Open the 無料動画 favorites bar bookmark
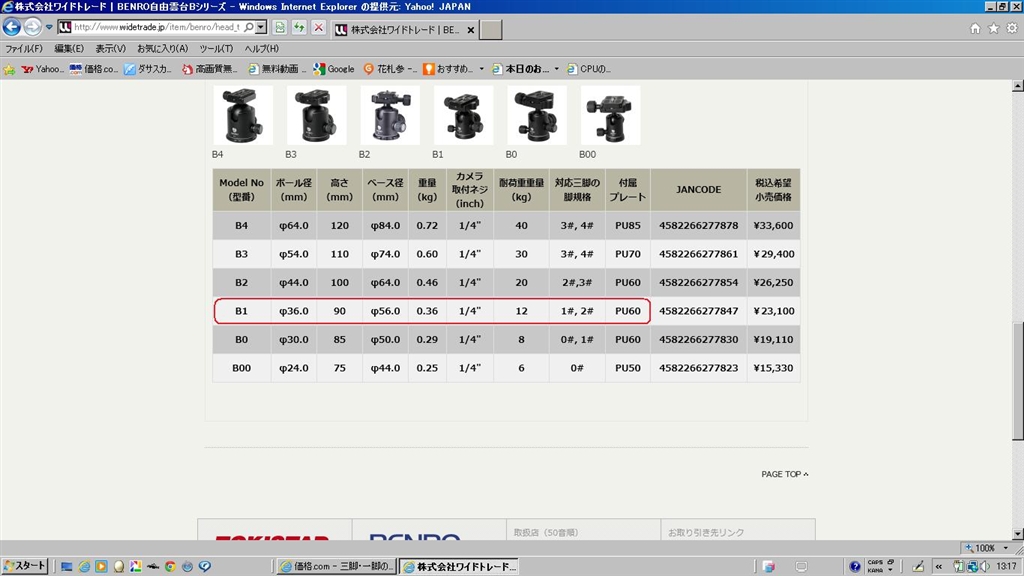Screen dimensions: 1024x576 point(277,69)
